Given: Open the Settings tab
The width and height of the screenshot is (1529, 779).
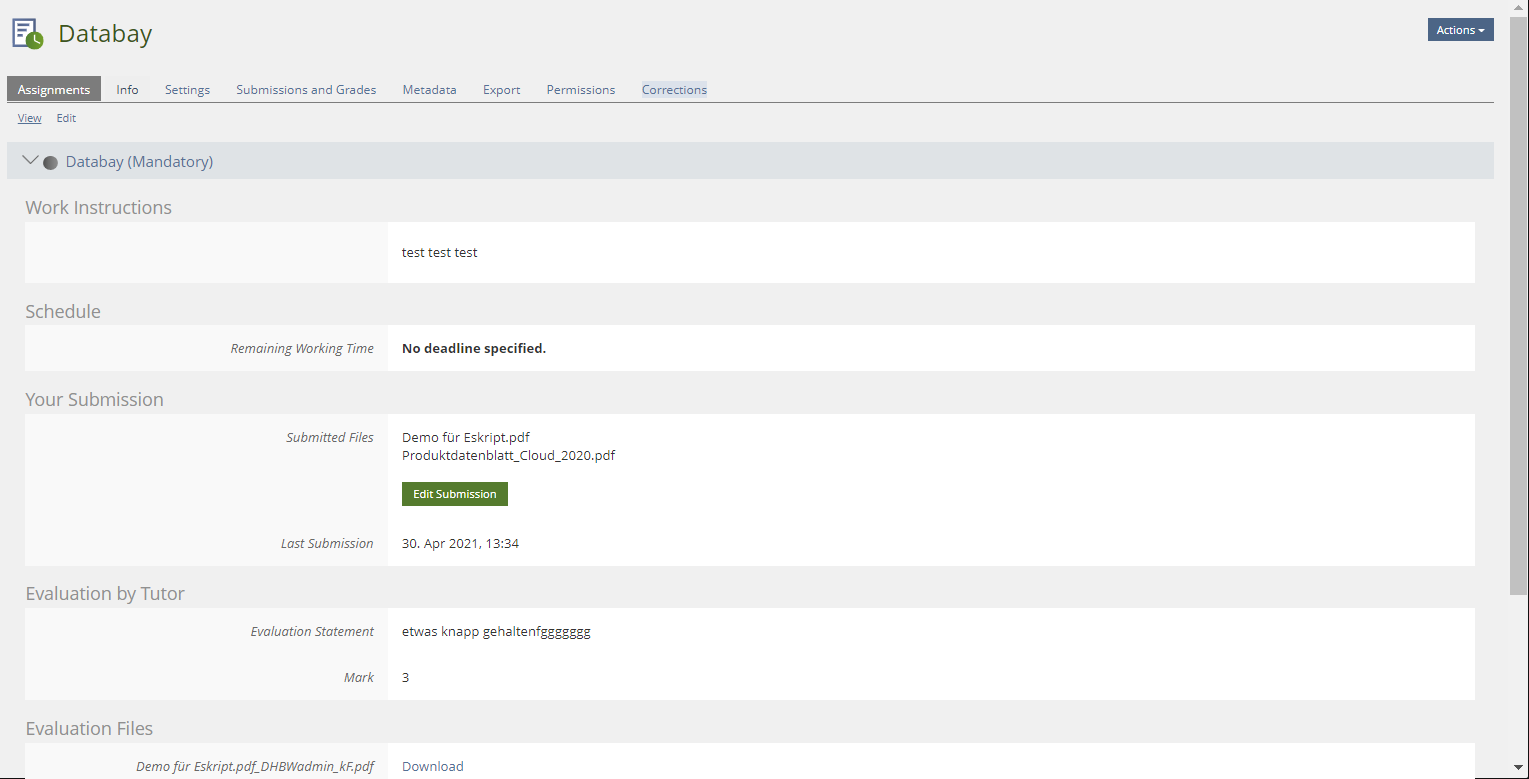Looking at the screenshot, I should pos(187,90).
